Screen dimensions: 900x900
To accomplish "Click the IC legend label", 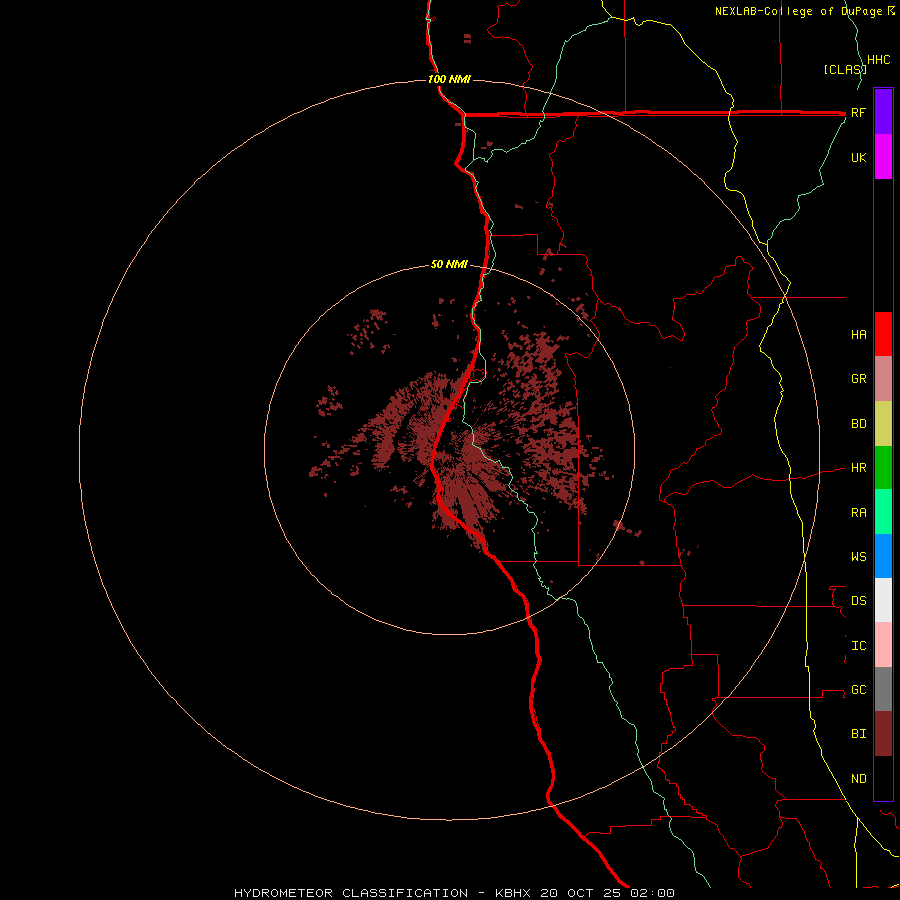I will pos(859,646).
